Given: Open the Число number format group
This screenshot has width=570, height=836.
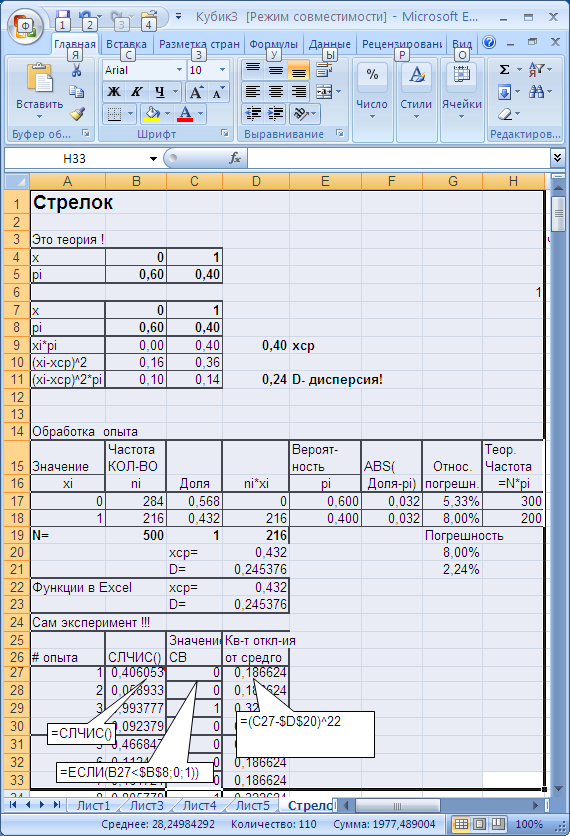Looking at the screenshot, I should tap(372, 100).
